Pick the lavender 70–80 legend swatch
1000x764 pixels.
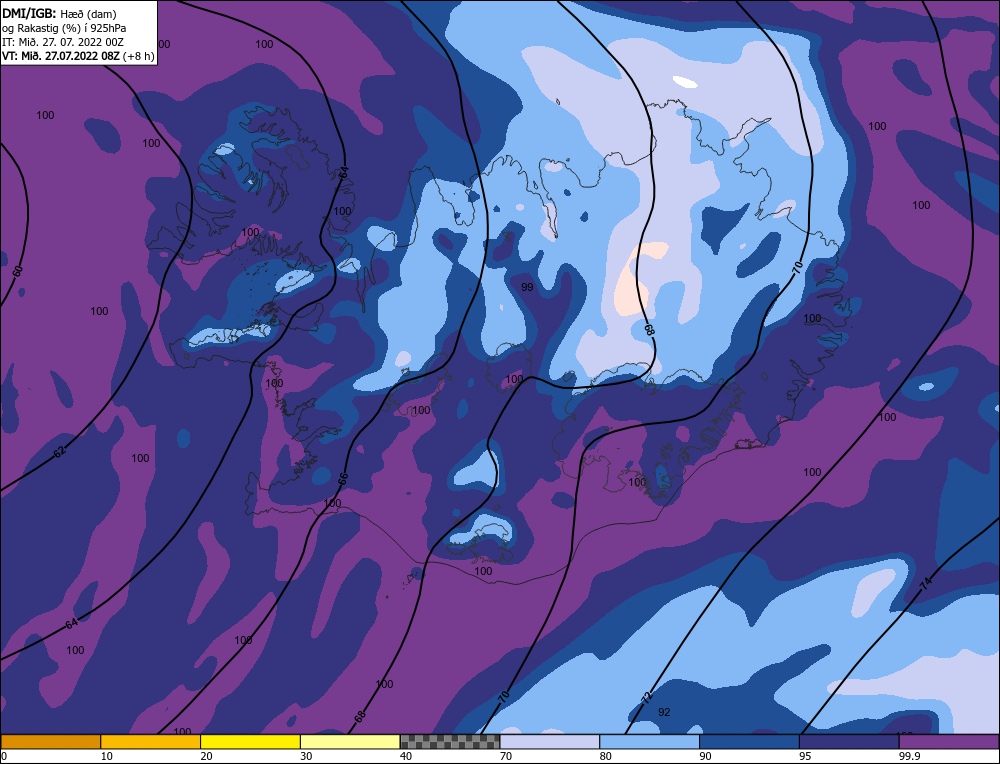(550, 741)
